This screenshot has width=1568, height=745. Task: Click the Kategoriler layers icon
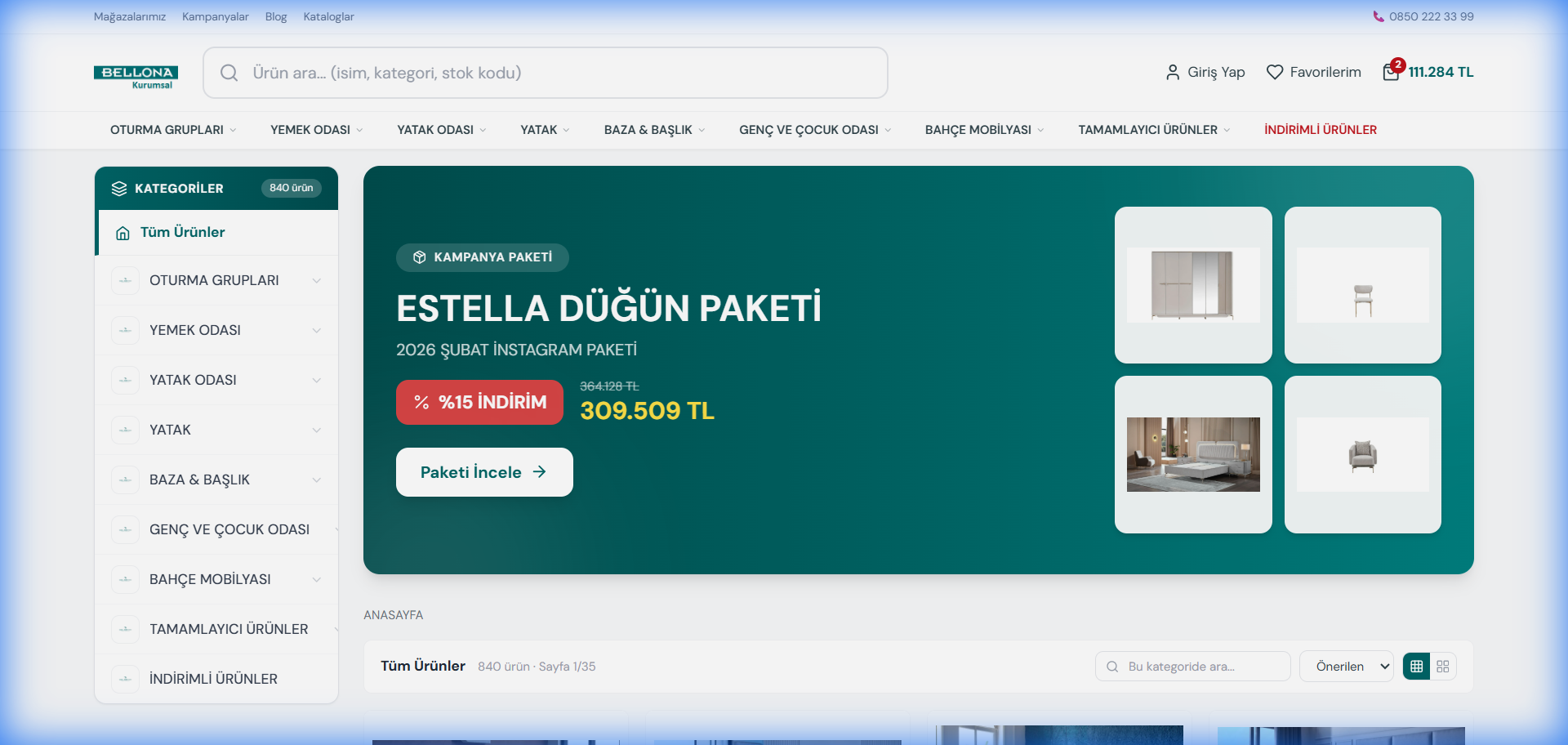pos(119,189)
